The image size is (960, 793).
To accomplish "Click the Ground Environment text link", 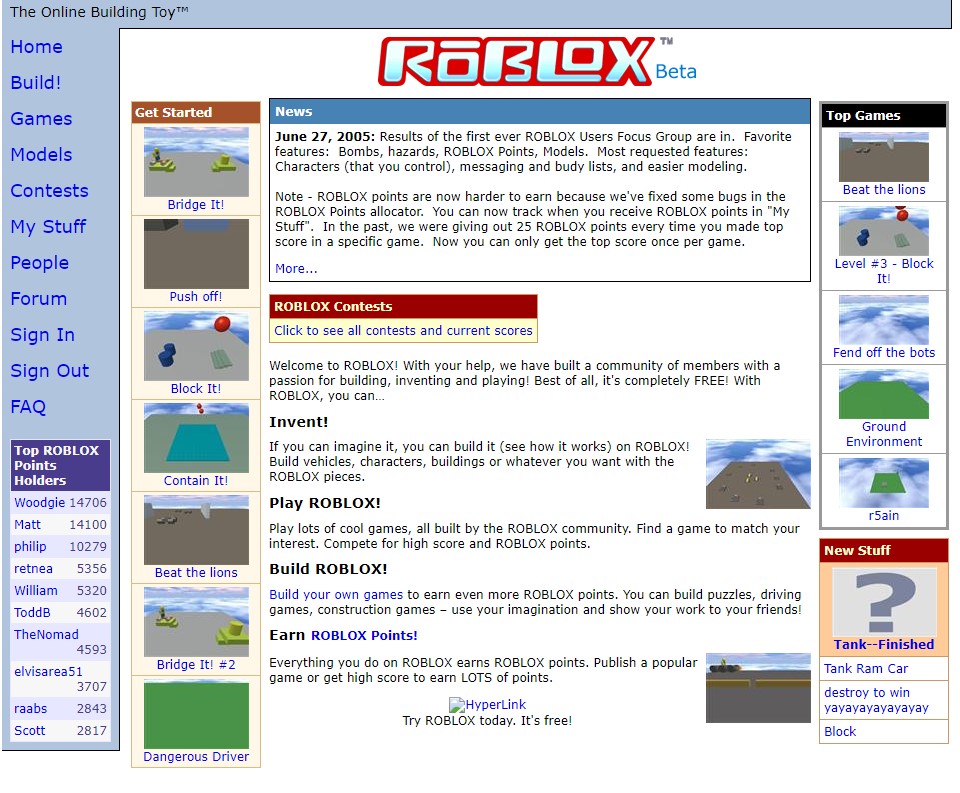I will [x=883, y=434].
